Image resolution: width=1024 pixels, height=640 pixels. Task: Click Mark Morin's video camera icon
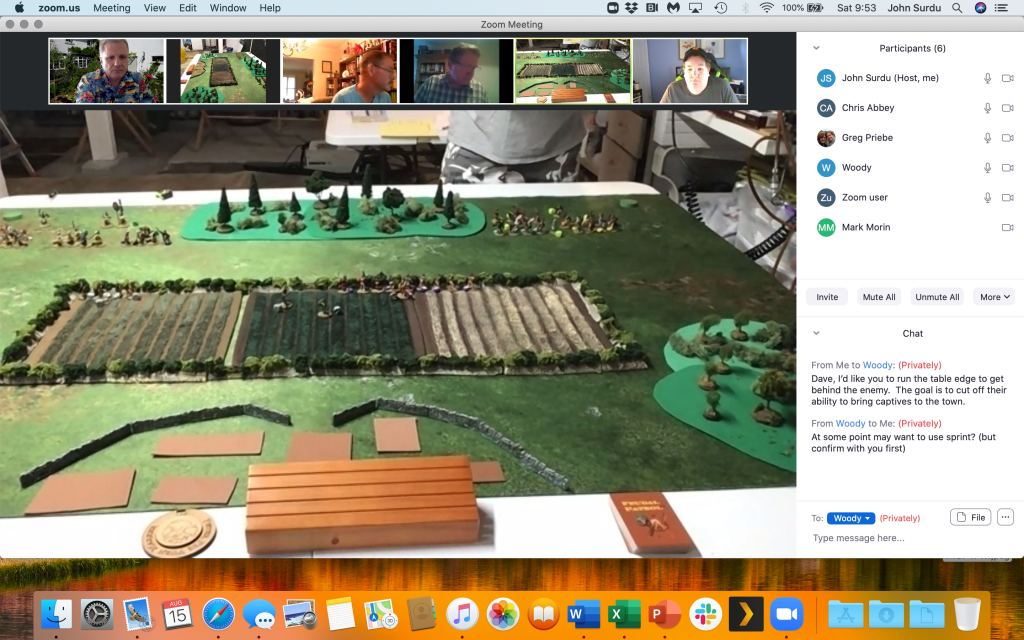click(1007, 228)
